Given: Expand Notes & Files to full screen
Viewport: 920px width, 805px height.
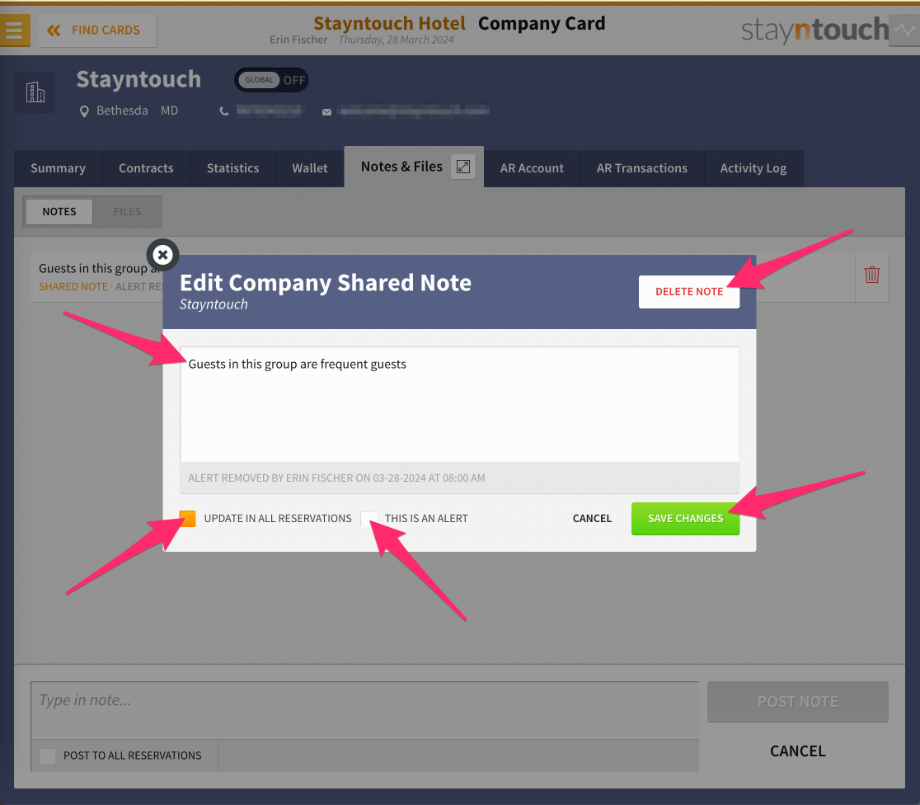Looking at the screenshot, I should (x=463, y=167).
